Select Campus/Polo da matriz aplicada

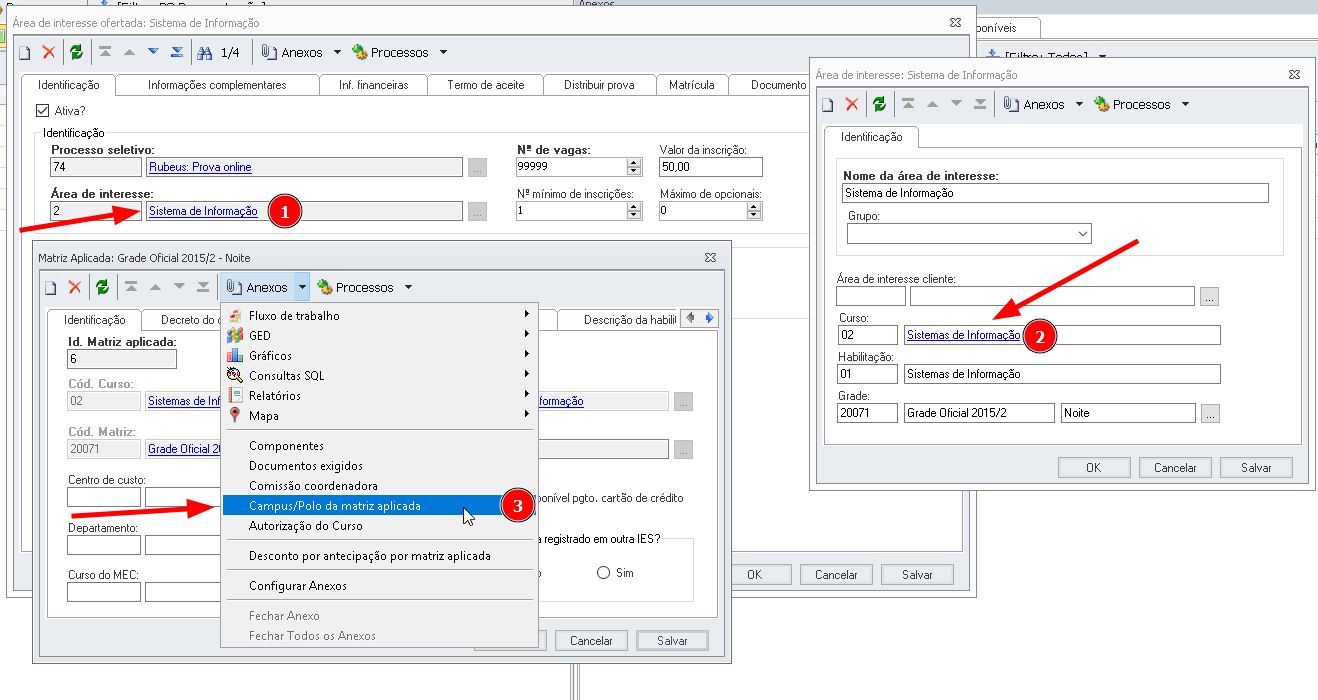click(x=380, y=505)
